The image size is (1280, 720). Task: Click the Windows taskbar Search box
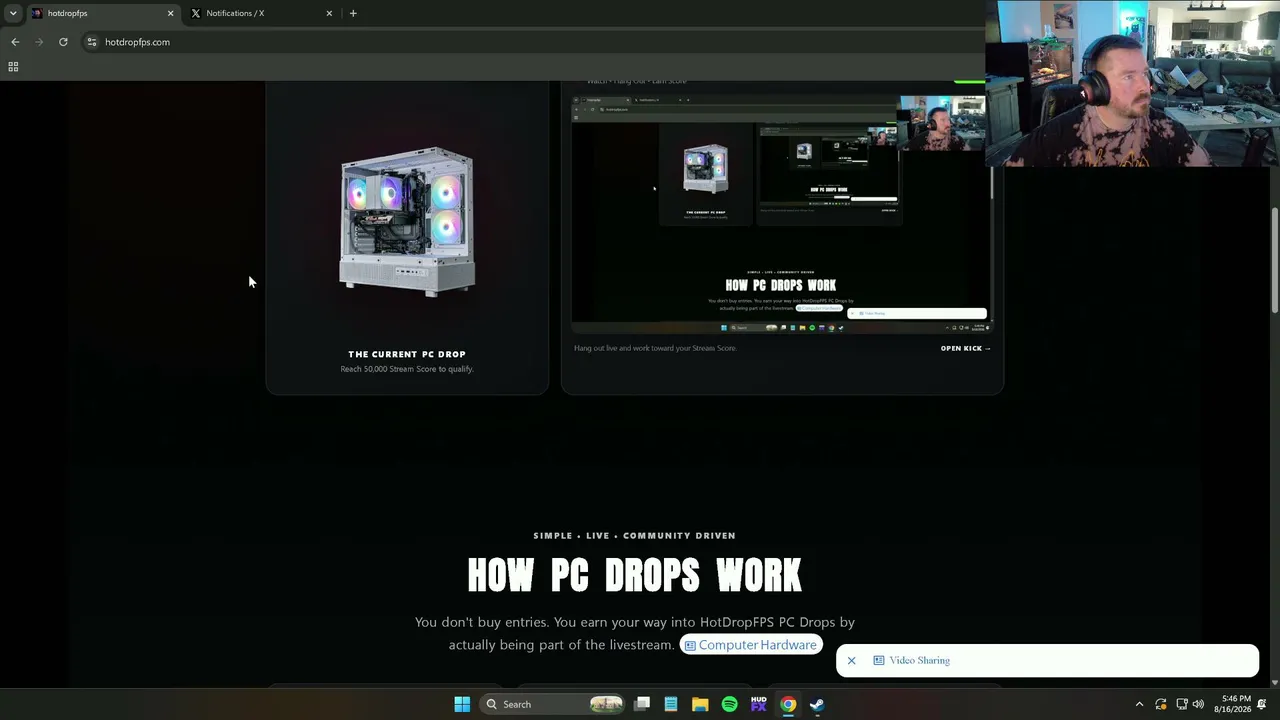tap(553, 704)
